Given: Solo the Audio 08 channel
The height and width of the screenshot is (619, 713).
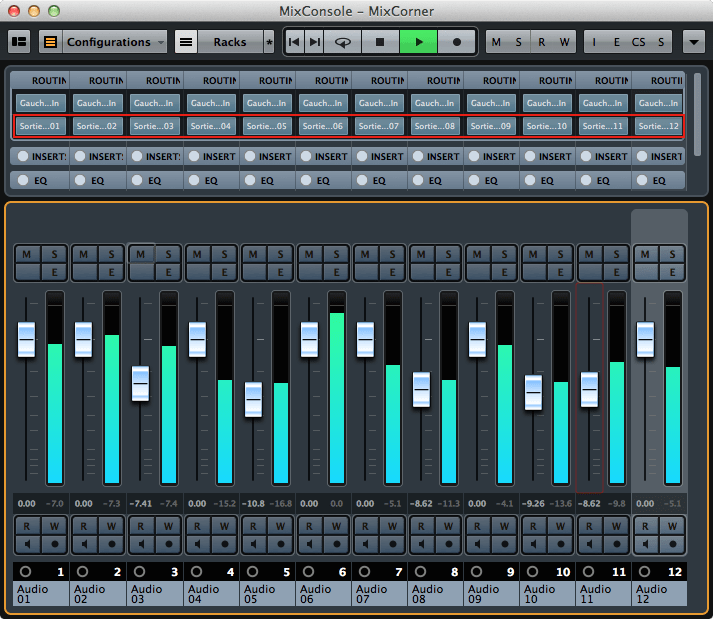Looking at the screenshot, I should click(448, 254).
